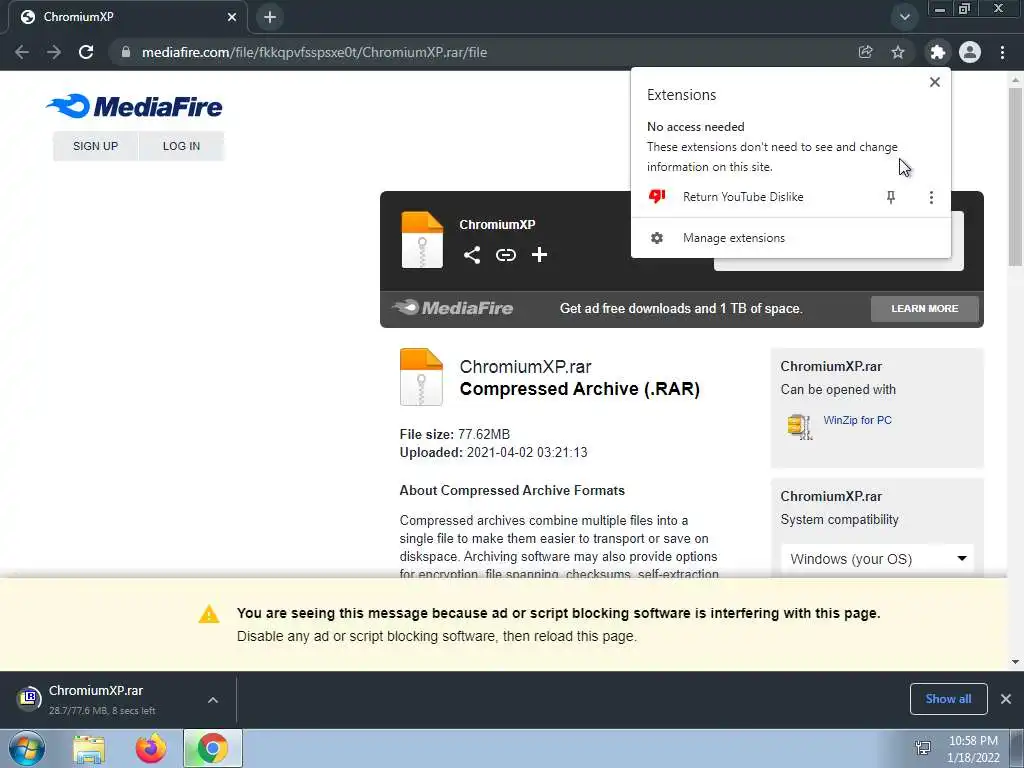This screenshot has width=1024, height=768.
Task: Launch Firefox from the taskbar
Action: pos(151,748)
